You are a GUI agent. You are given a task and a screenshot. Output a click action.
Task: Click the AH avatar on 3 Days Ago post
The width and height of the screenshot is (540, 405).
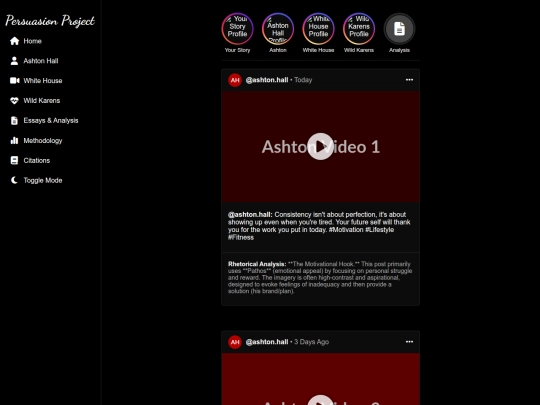click(235, 342)
